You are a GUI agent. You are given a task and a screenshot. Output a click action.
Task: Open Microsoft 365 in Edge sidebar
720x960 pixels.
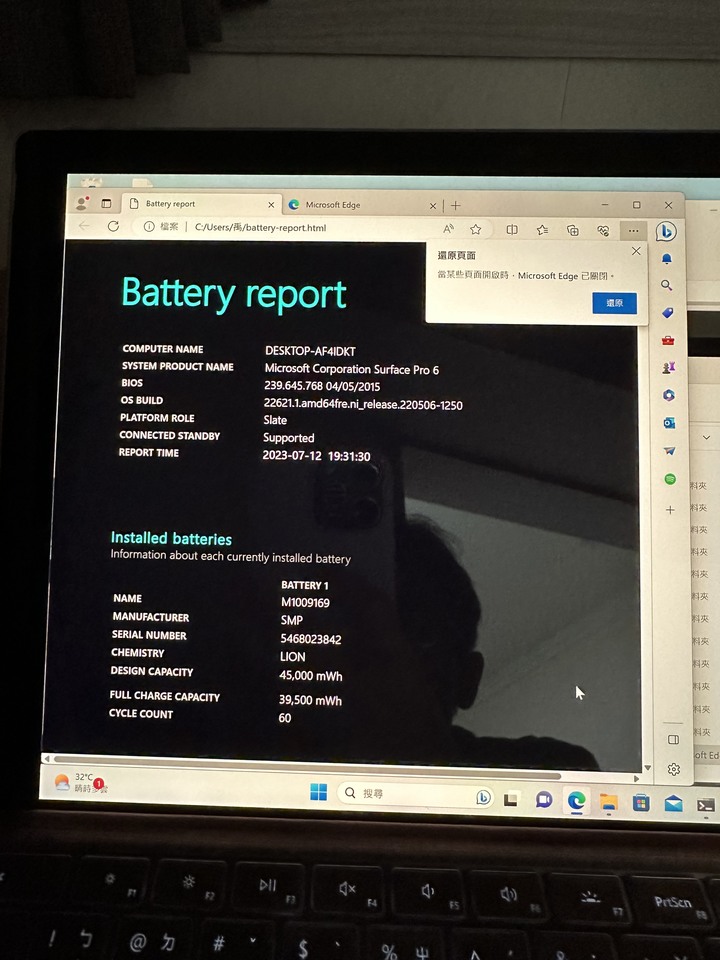[669, 395]
